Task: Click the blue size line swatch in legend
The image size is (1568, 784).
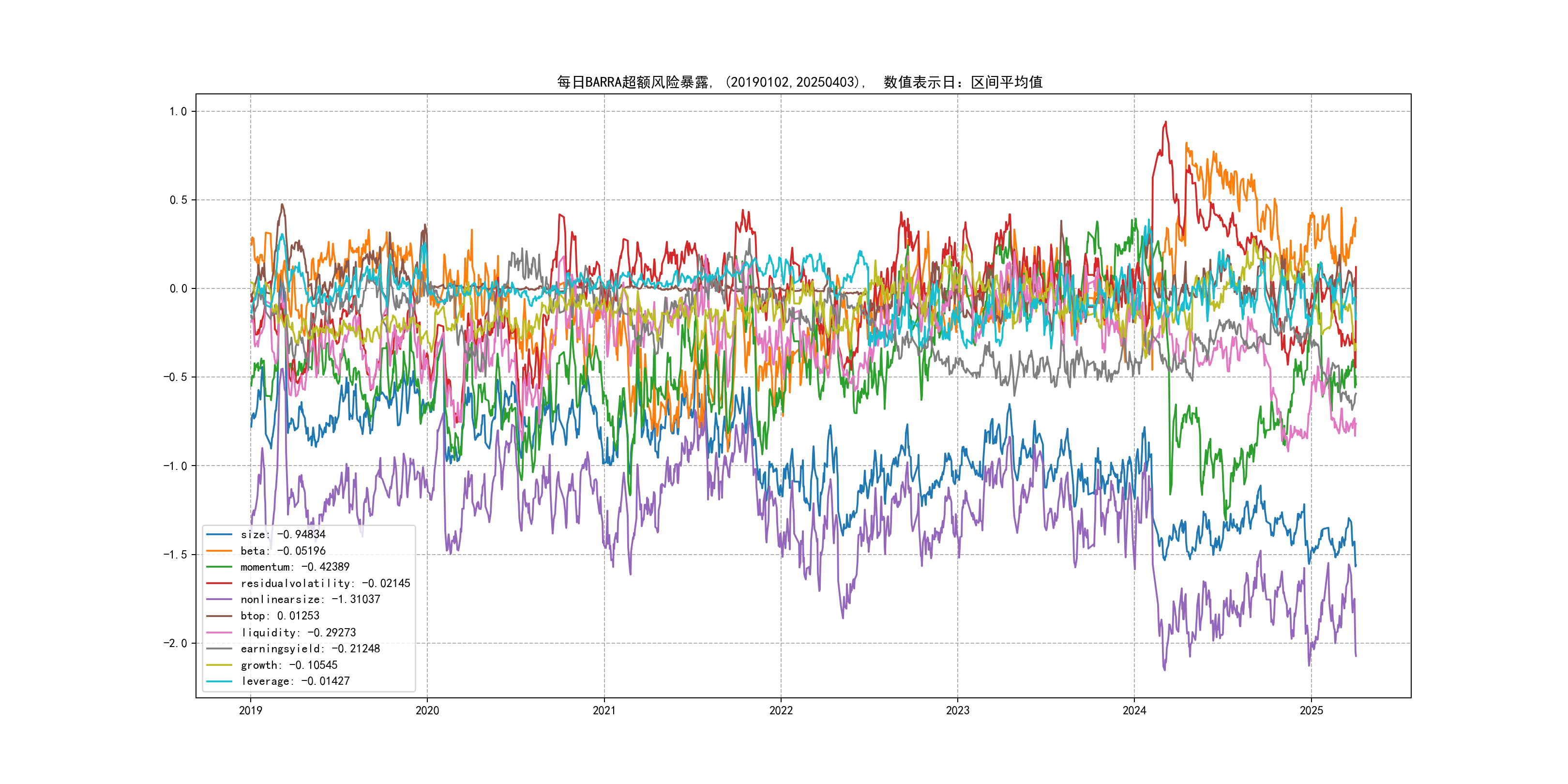Action: pos(219,534)
